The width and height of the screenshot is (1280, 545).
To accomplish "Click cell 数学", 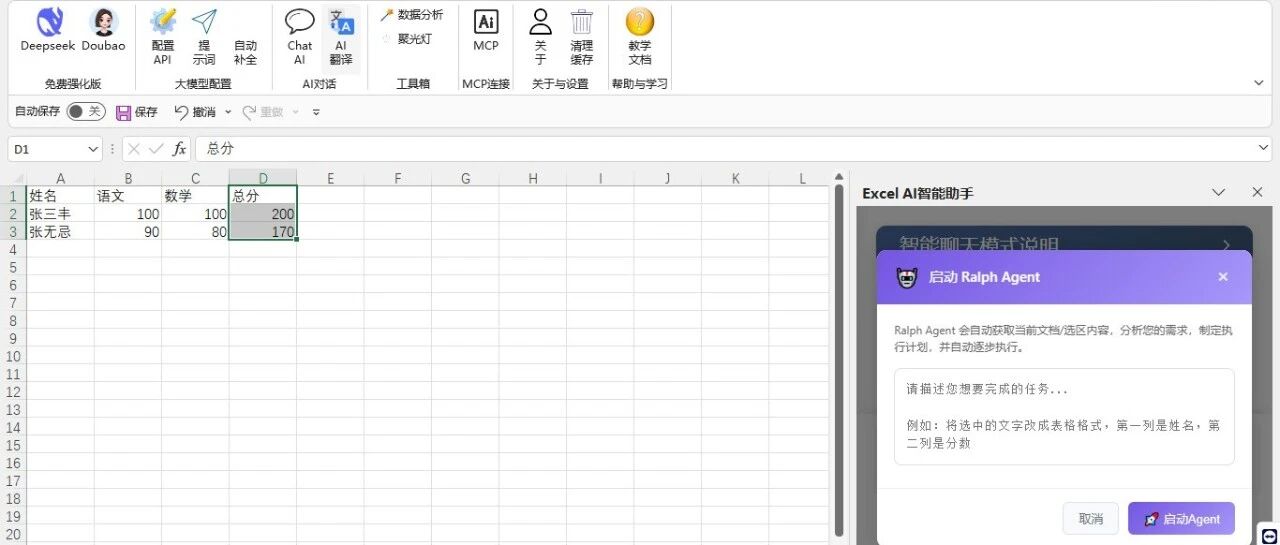I will click(195, 196).
